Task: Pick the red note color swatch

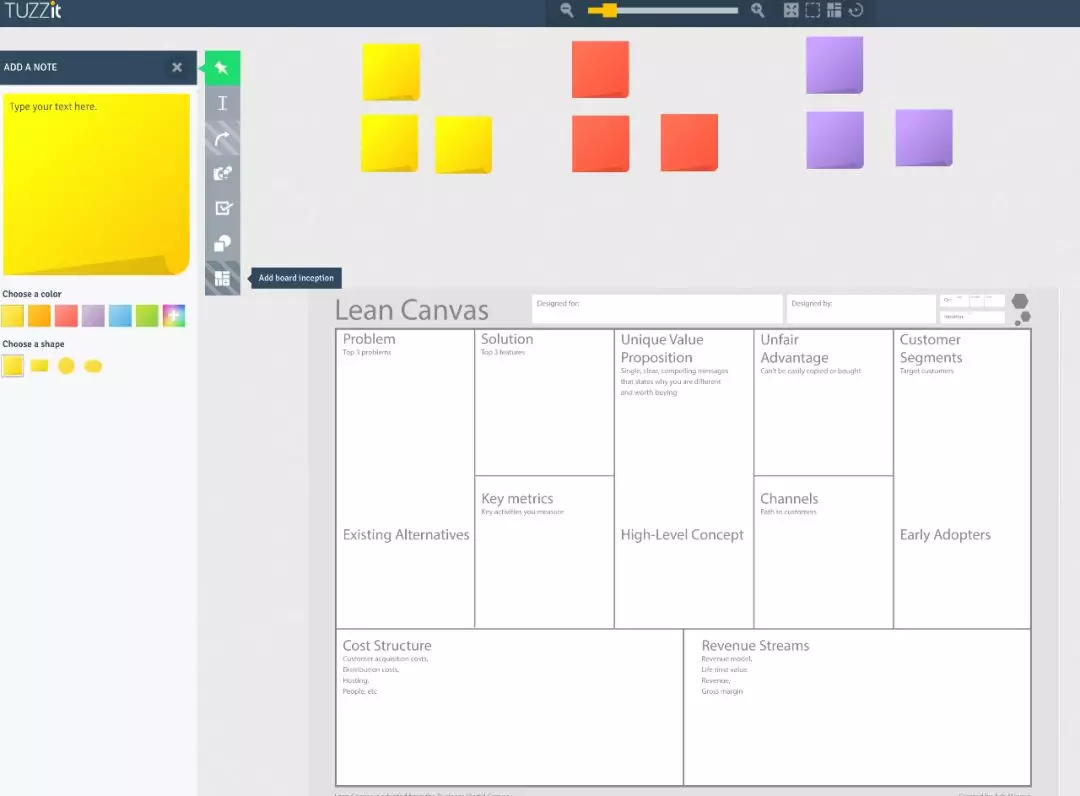Action: point(66,316)
